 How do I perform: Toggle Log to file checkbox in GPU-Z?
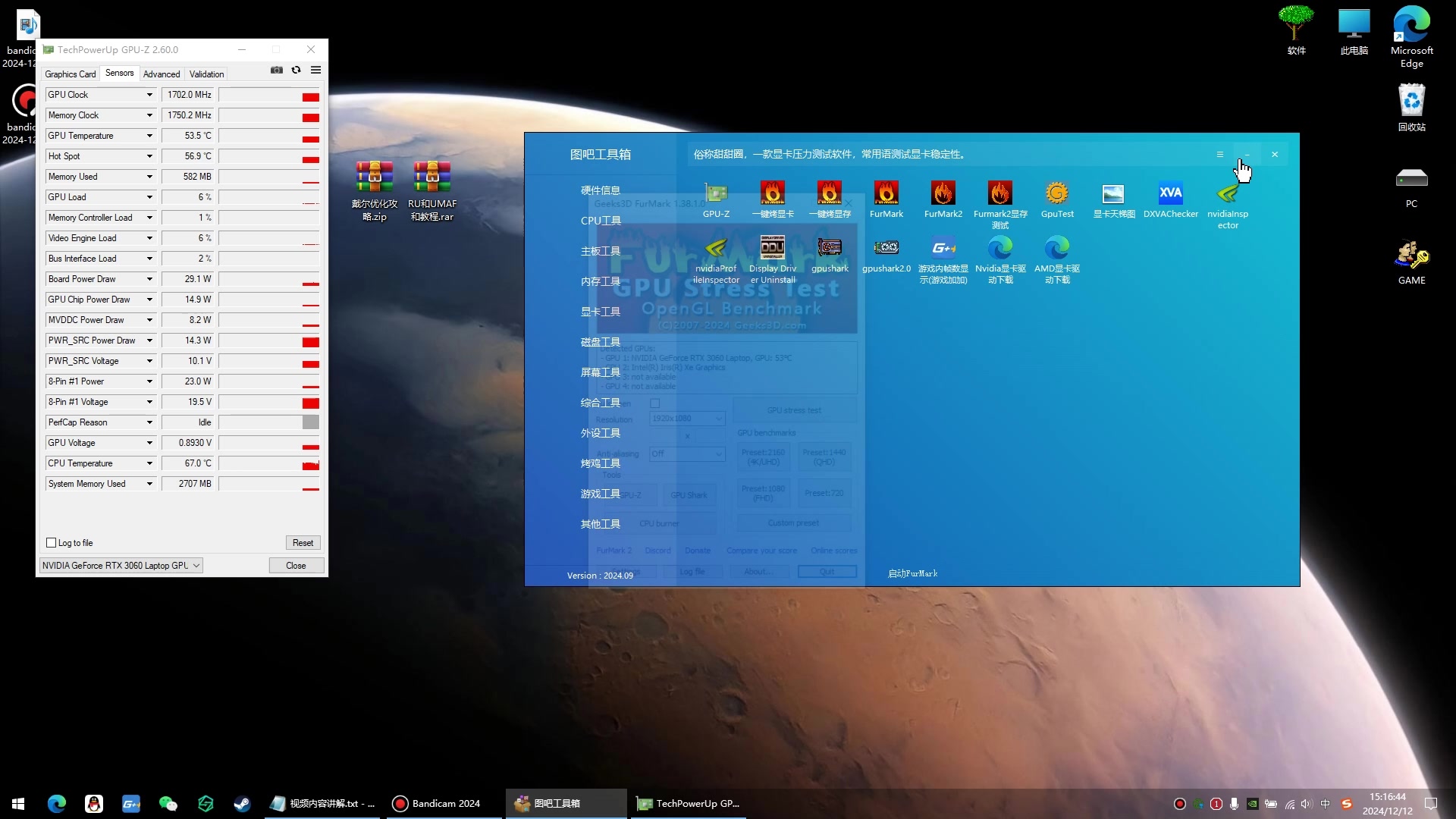coord(51,542)
